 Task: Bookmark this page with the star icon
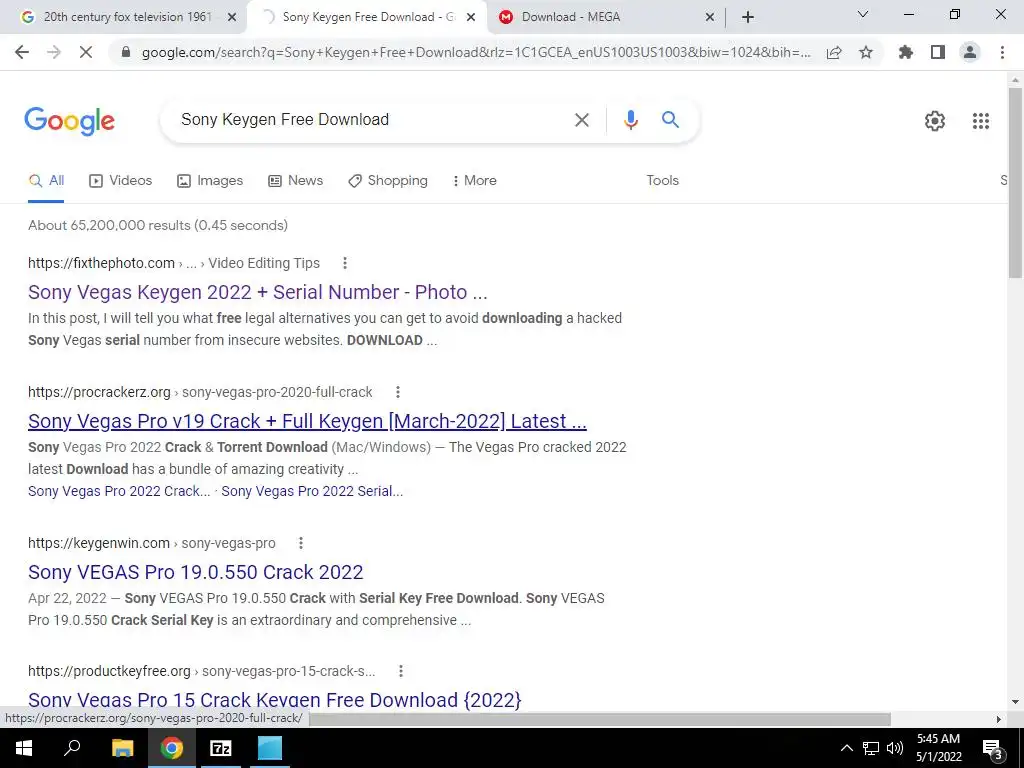[866, 52]
